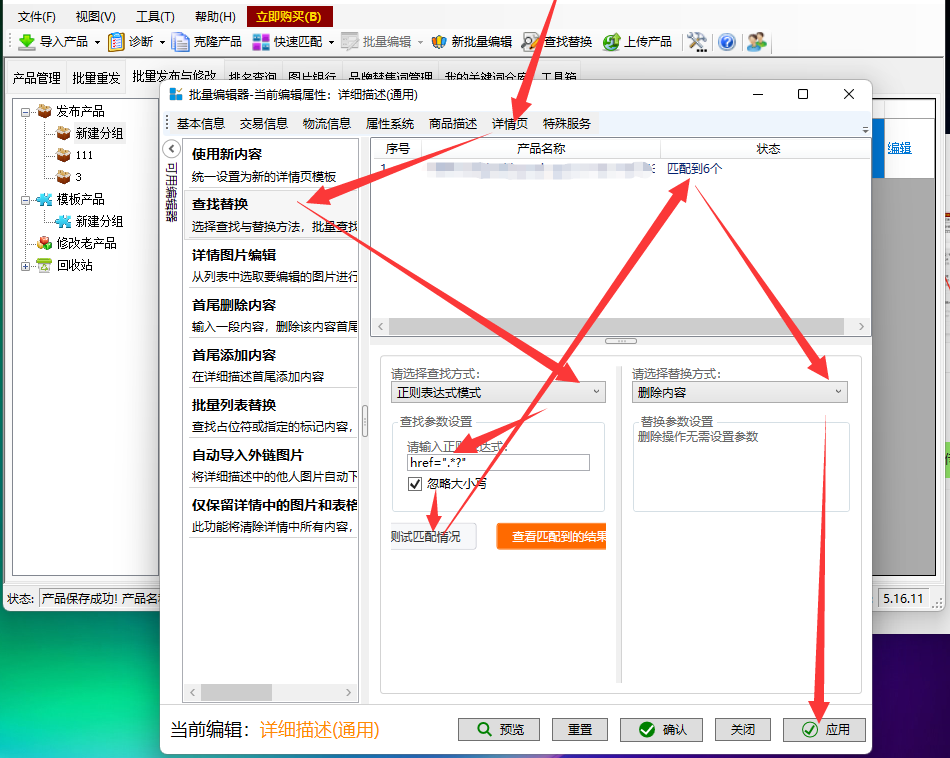Image resolution: width=950 pixels, height=758 pixels.
Task: Click the 关闭 close button
Action: click(743, 730)
